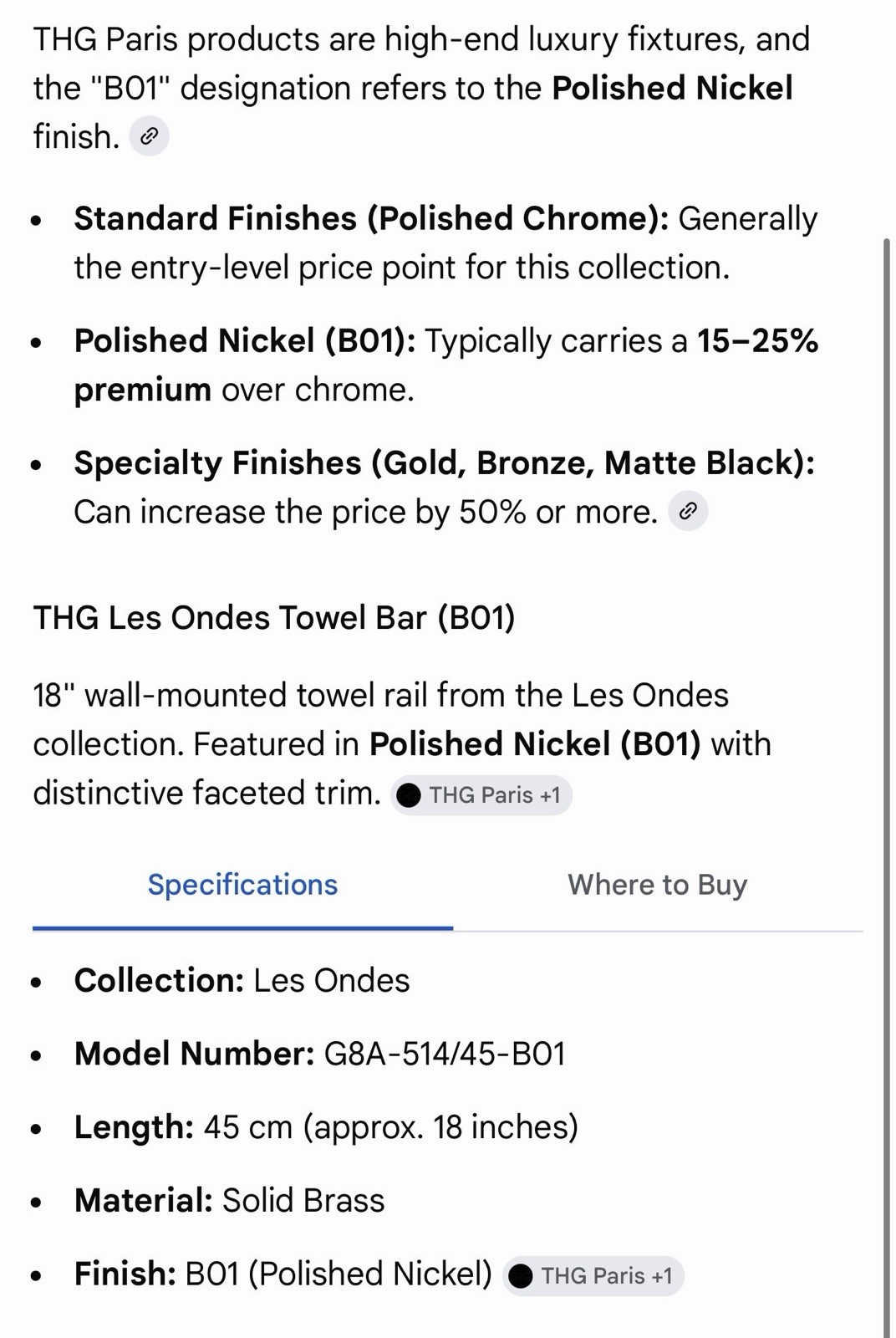Click the Collection: Les Ondes specification
This screenshot has width=896, height=1338.
[242, 980]
